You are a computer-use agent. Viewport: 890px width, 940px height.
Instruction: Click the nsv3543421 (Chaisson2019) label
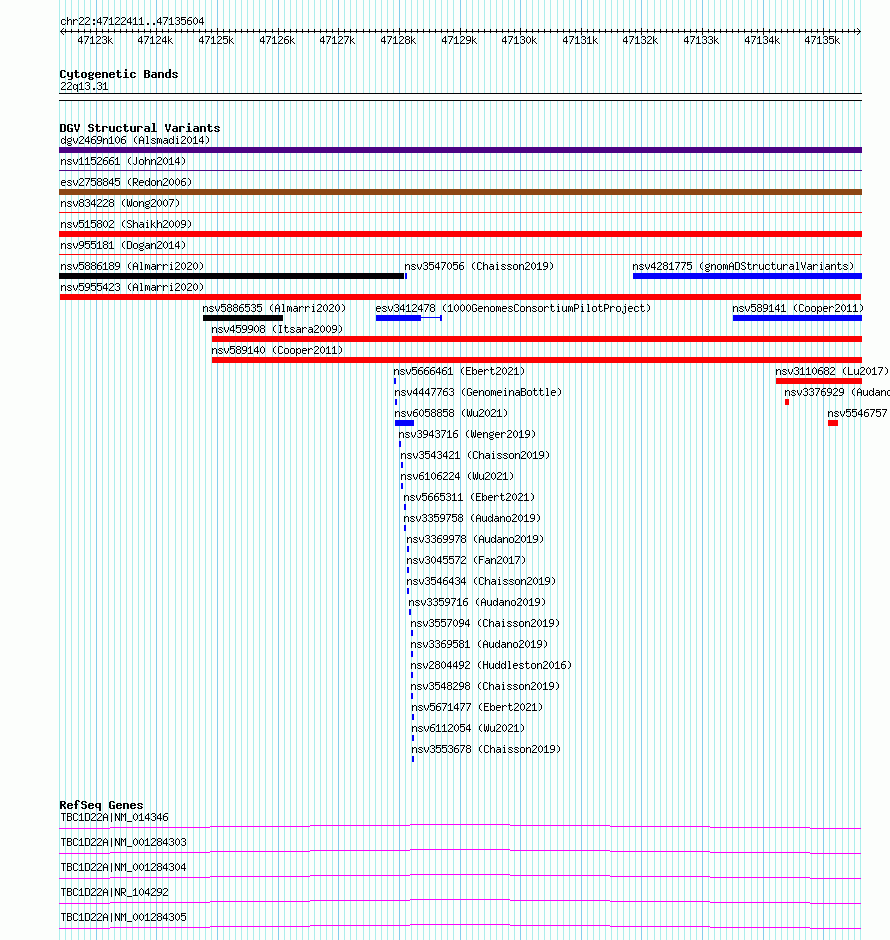pos(475,455)
